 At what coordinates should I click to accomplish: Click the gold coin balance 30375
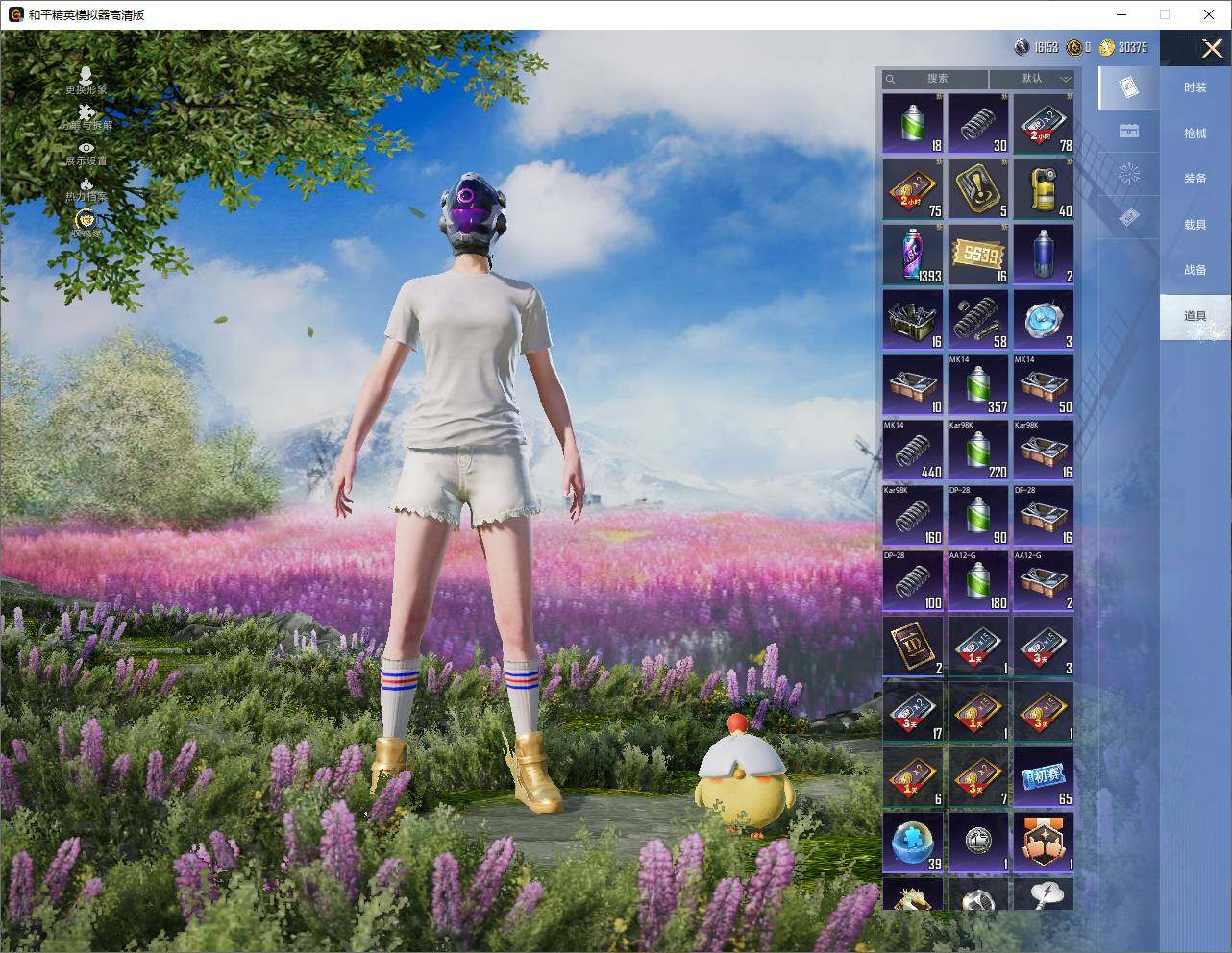[x=1123, y=47]
